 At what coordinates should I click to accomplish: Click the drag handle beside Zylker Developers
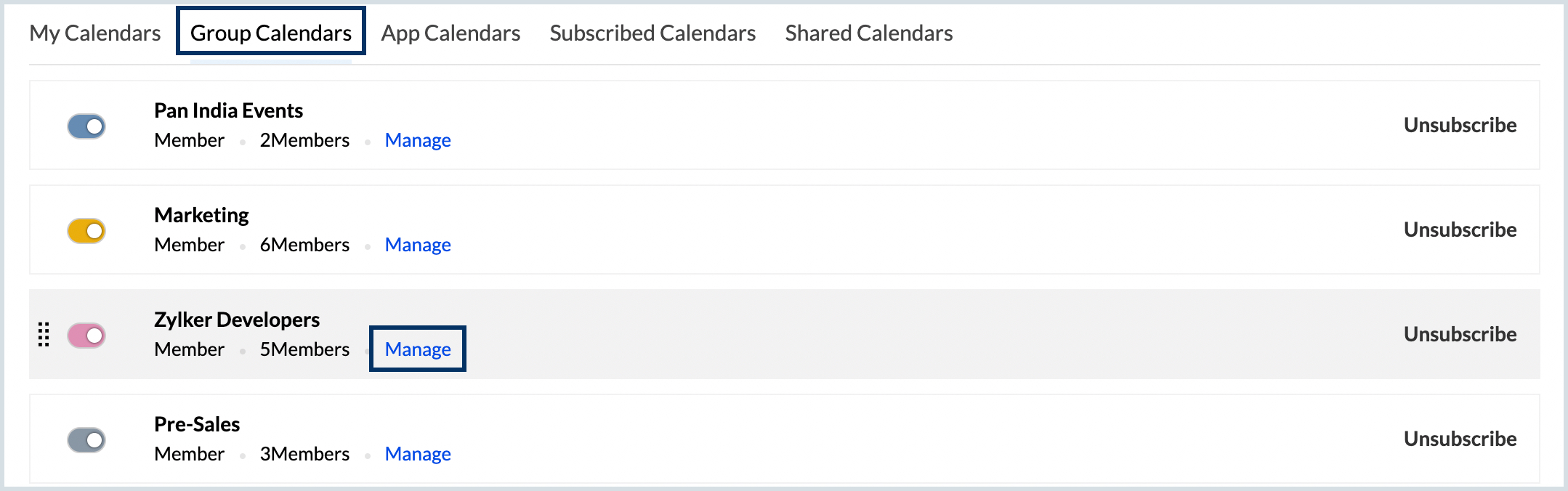pos(44,334)
